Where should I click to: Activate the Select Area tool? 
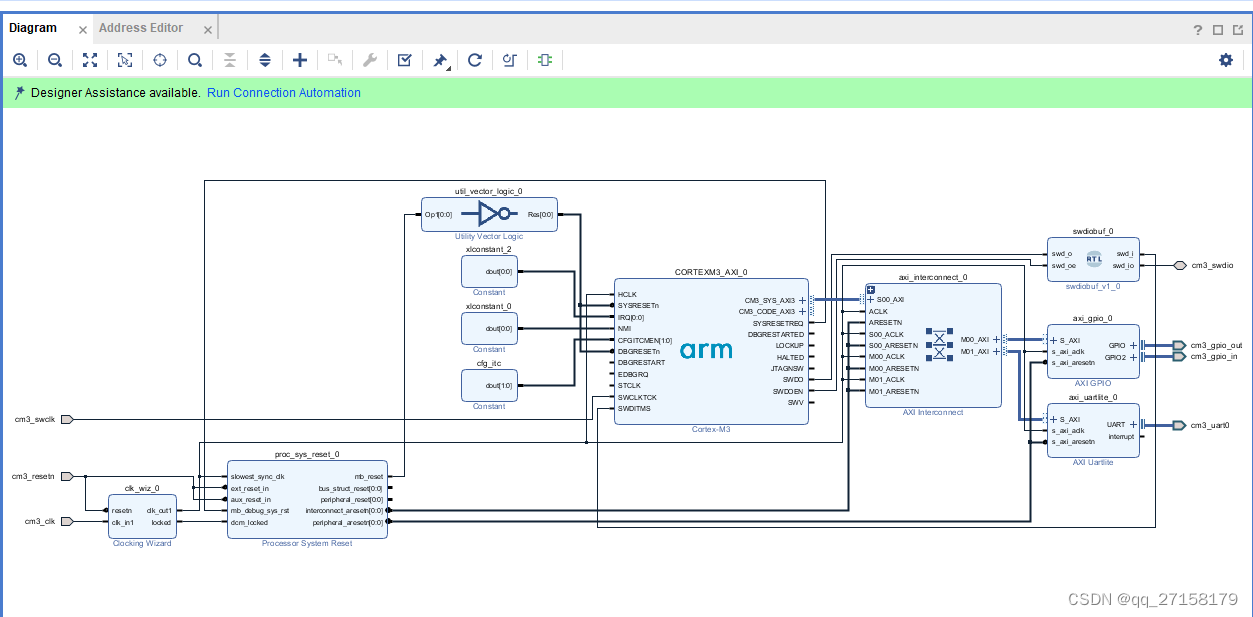coord(125,60)
